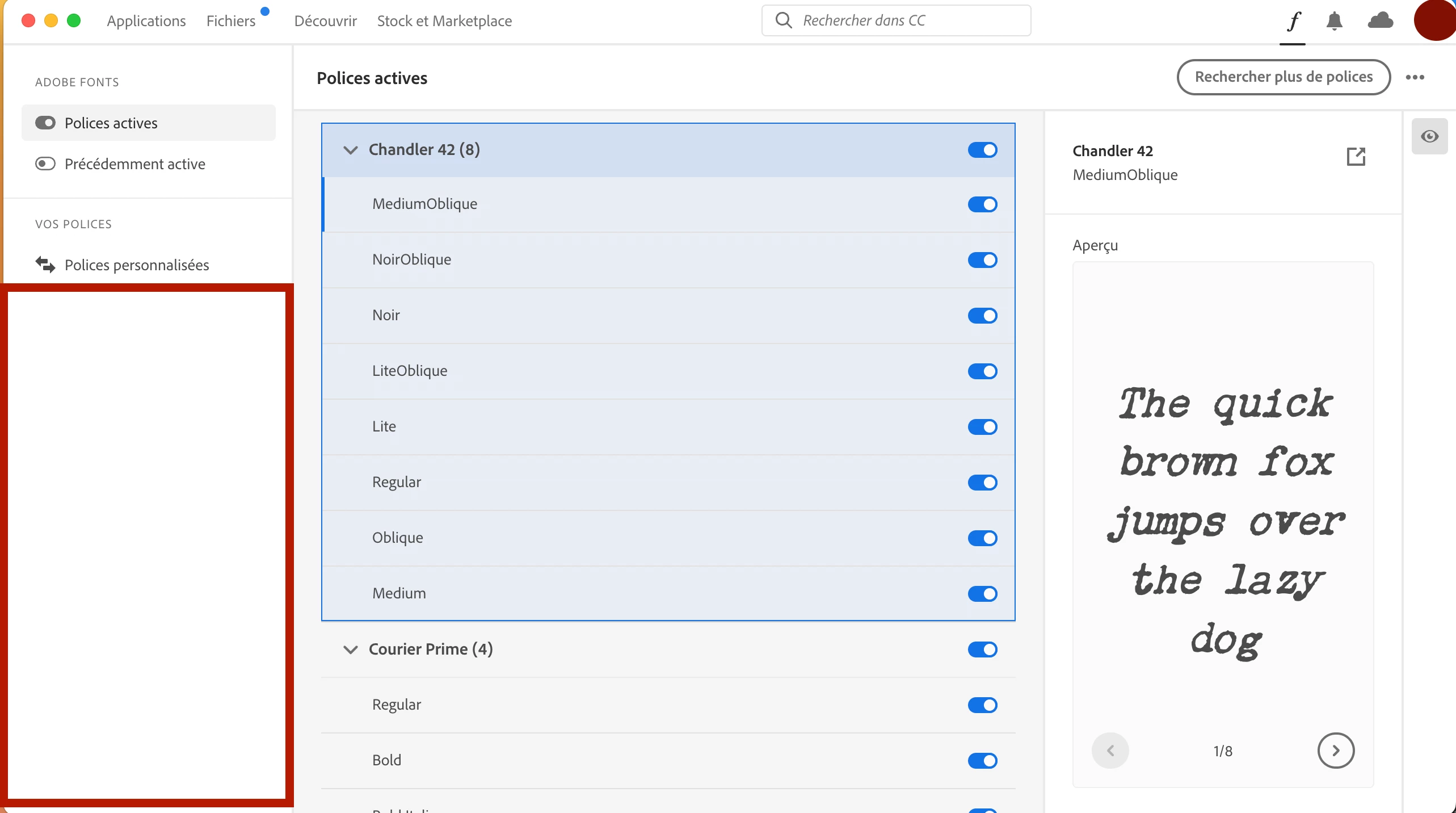This screenshot has height=813, width=1456.
Task: Click the three-dot more options icon
Action: [x=1415, y=77]
